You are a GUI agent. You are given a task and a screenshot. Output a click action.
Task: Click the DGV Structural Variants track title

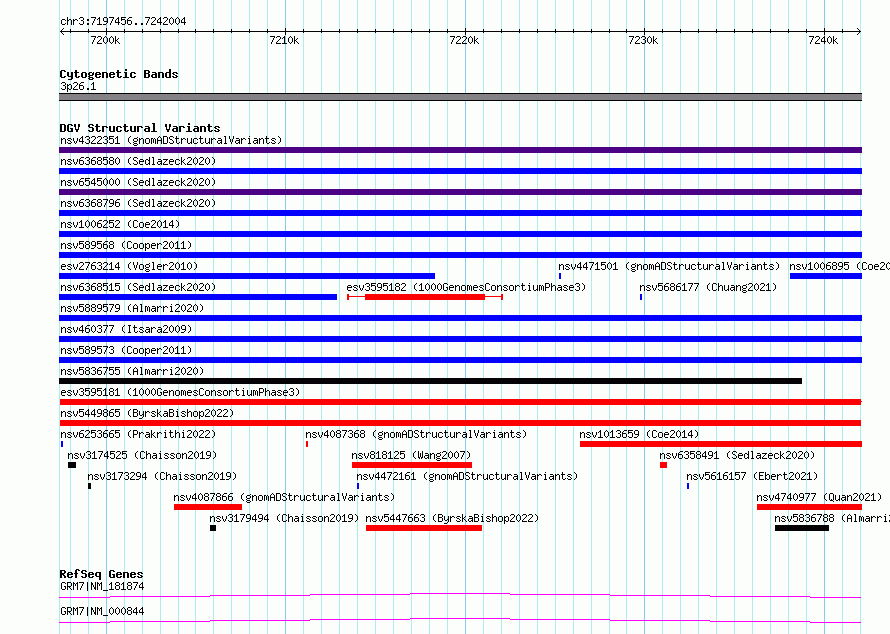[x=140, y=128]
